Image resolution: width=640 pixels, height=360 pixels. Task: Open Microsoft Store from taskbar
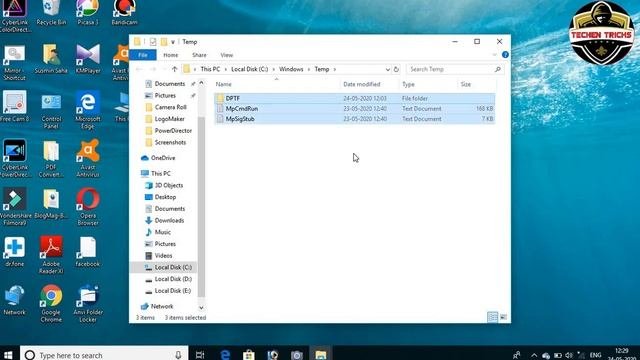(x=249, y=355)
